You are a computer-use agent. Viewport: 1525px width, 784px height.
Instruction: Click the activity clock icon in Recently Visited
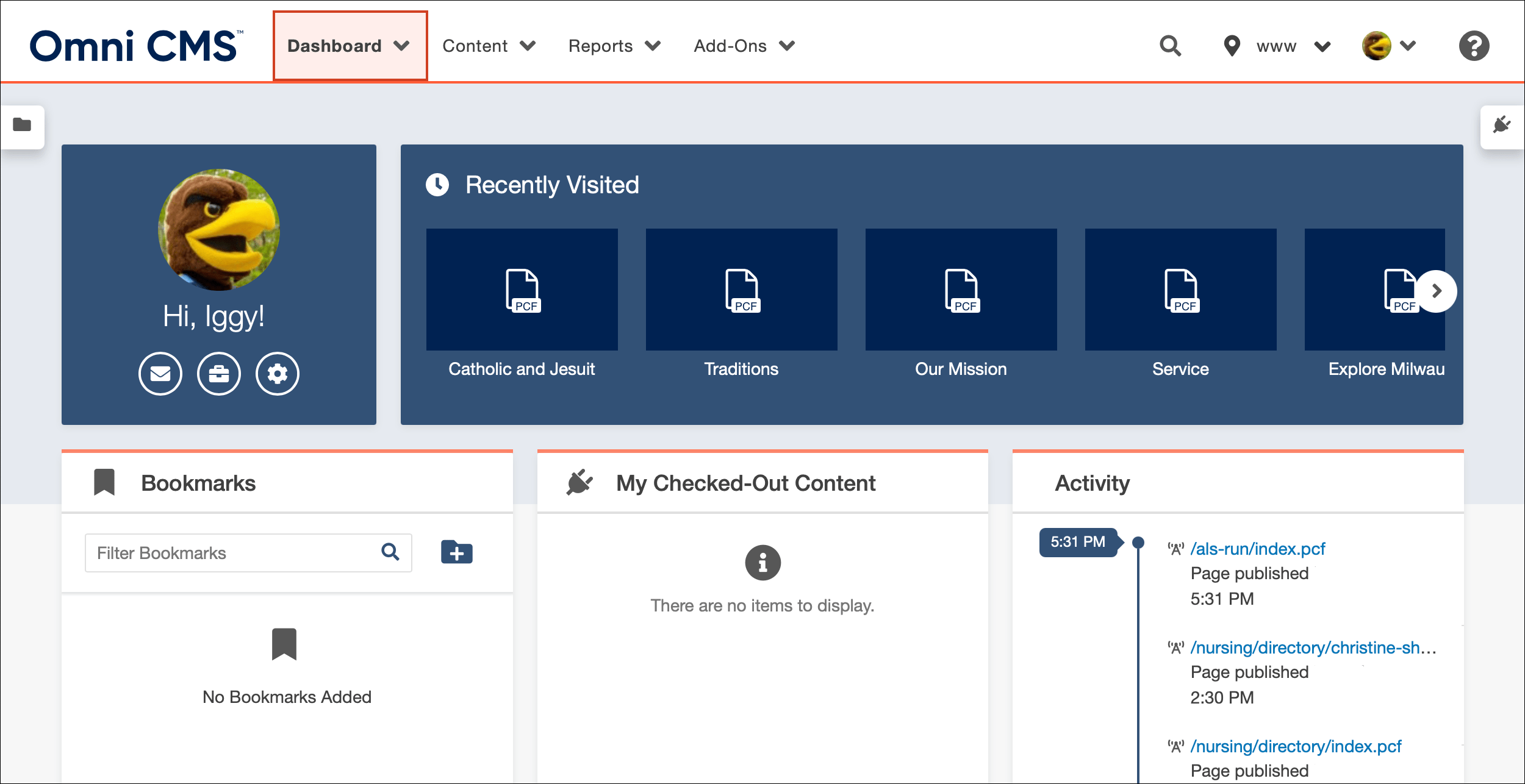pos(437,184)
